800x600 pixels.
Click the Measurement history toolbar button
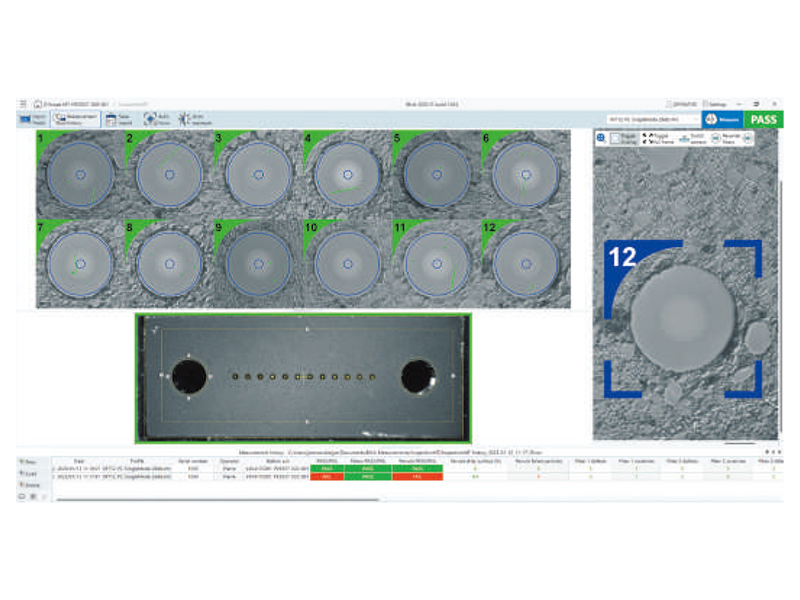pos(76,118)
